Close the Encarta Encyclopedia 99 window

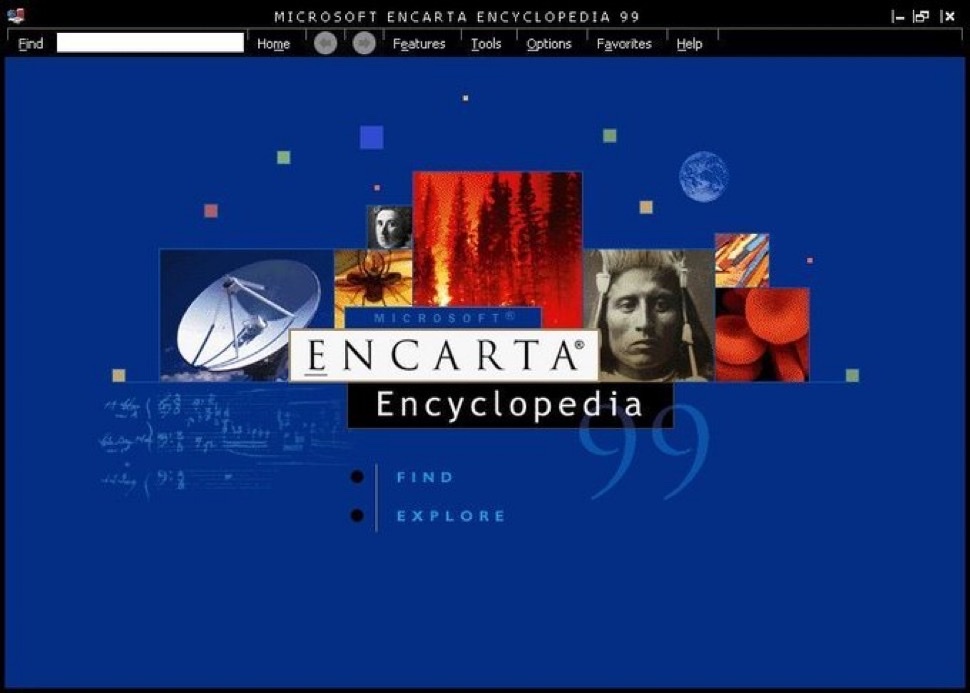948,17
